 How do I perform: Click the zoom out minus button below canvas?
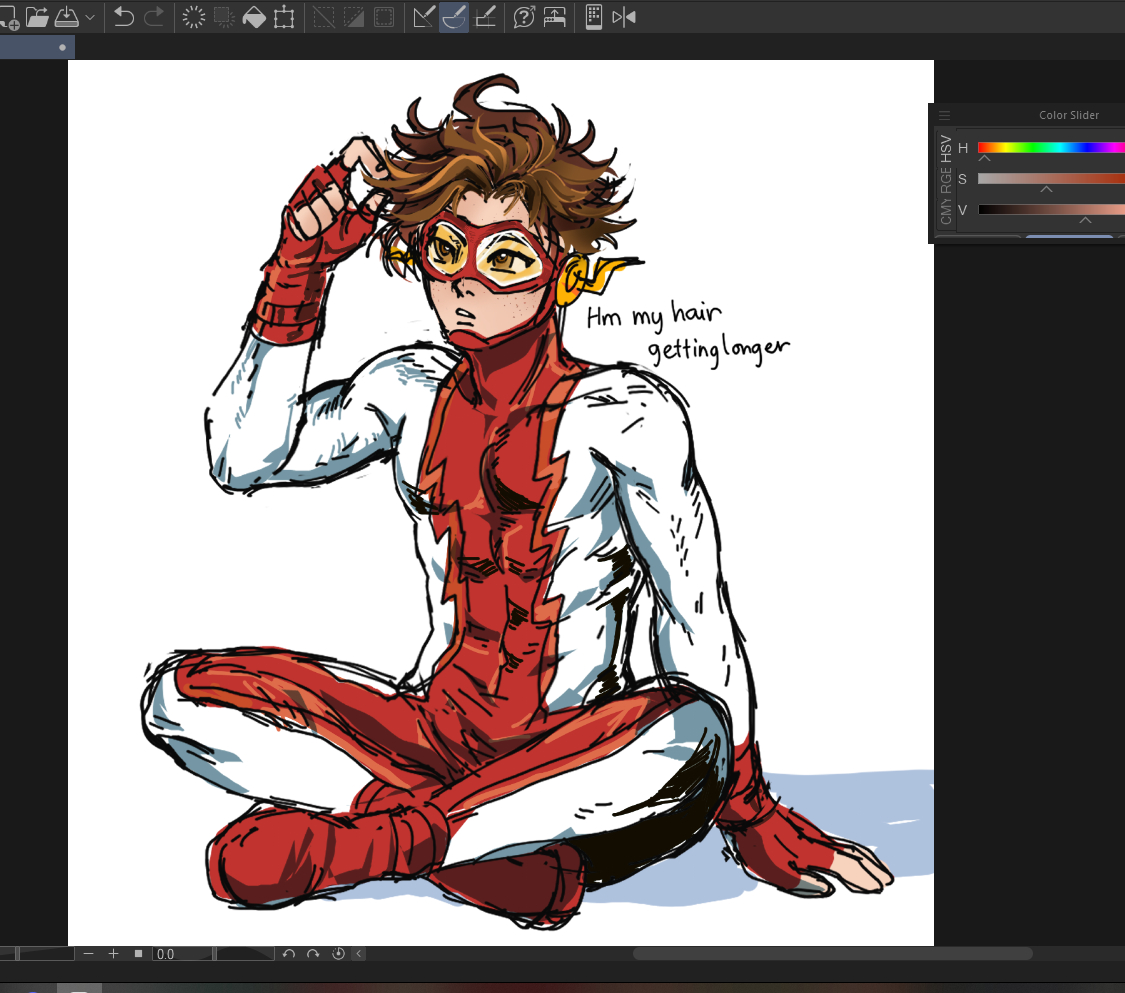tap(89, 954)
